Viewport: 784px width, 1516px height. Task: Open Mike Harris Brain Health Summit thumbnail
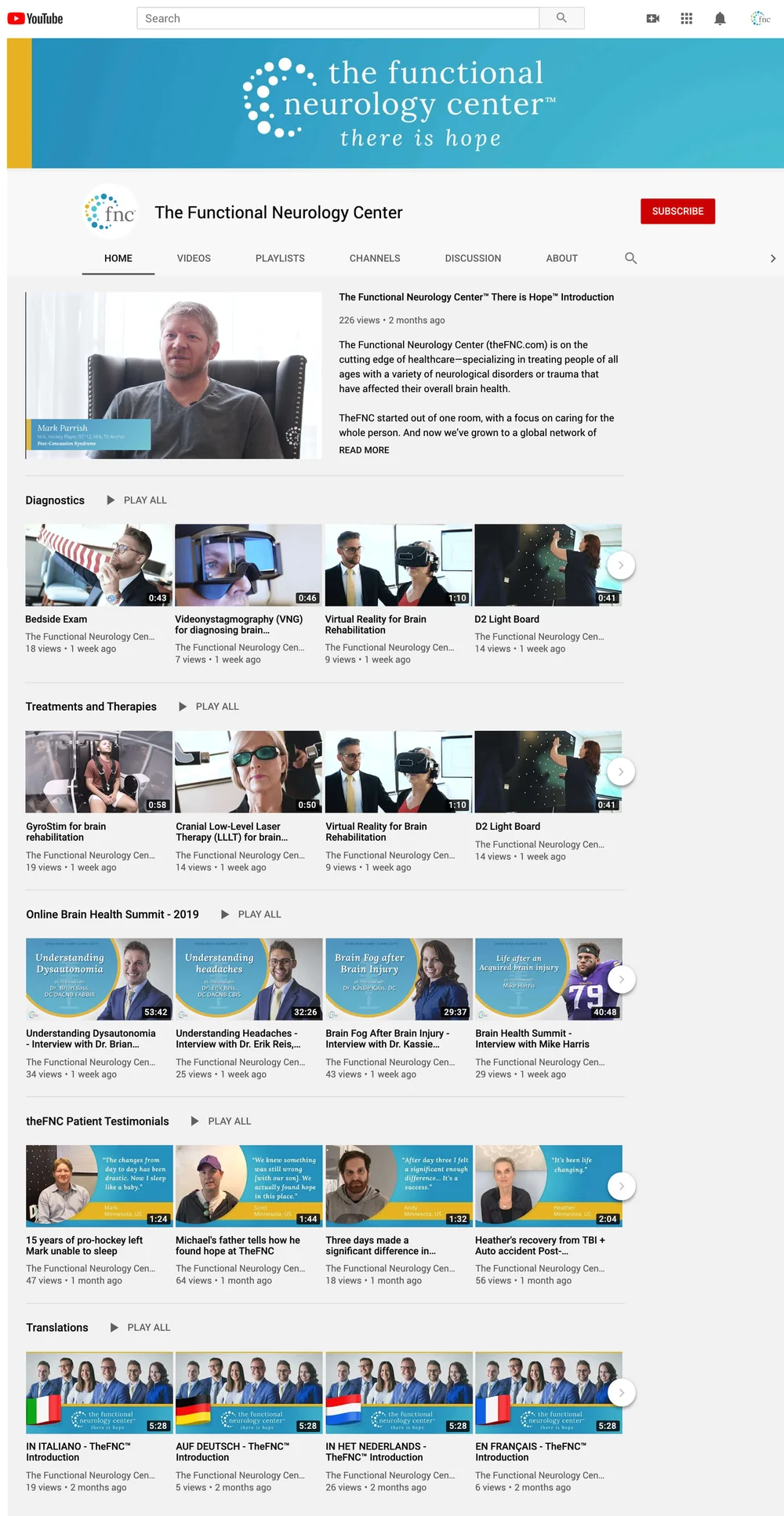tap(549, 979)
